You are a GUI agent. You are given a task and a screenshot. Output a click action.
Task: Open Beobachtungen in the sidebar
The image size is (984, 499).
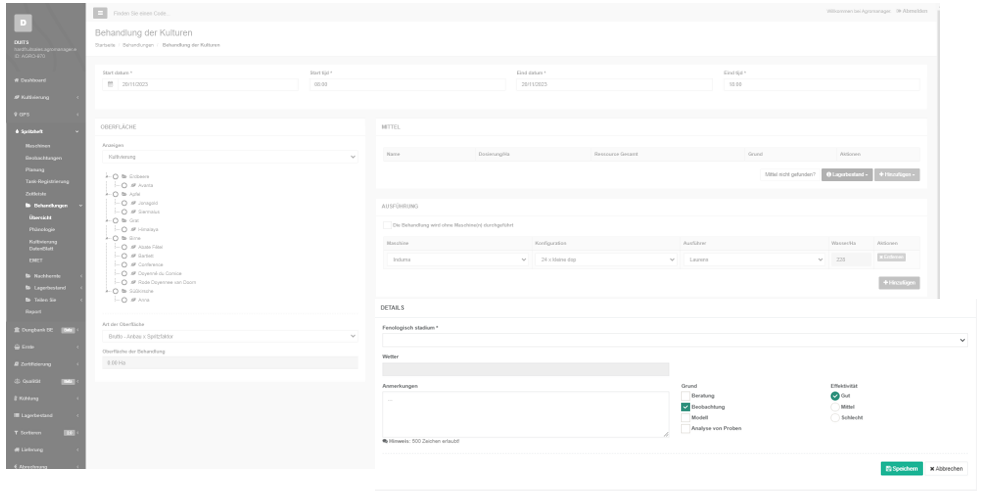click(x=43, y=158)
